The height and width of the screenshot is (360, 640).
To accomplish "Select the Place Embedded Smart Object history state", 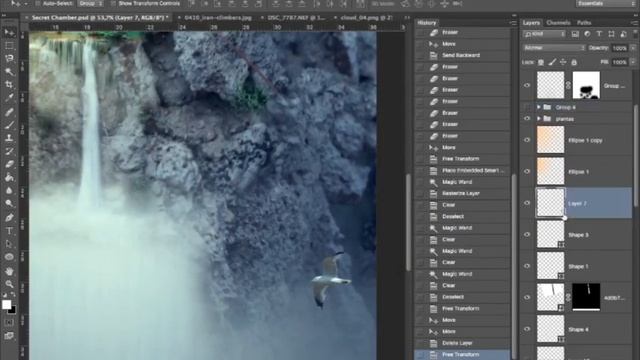I will (463, 171).
